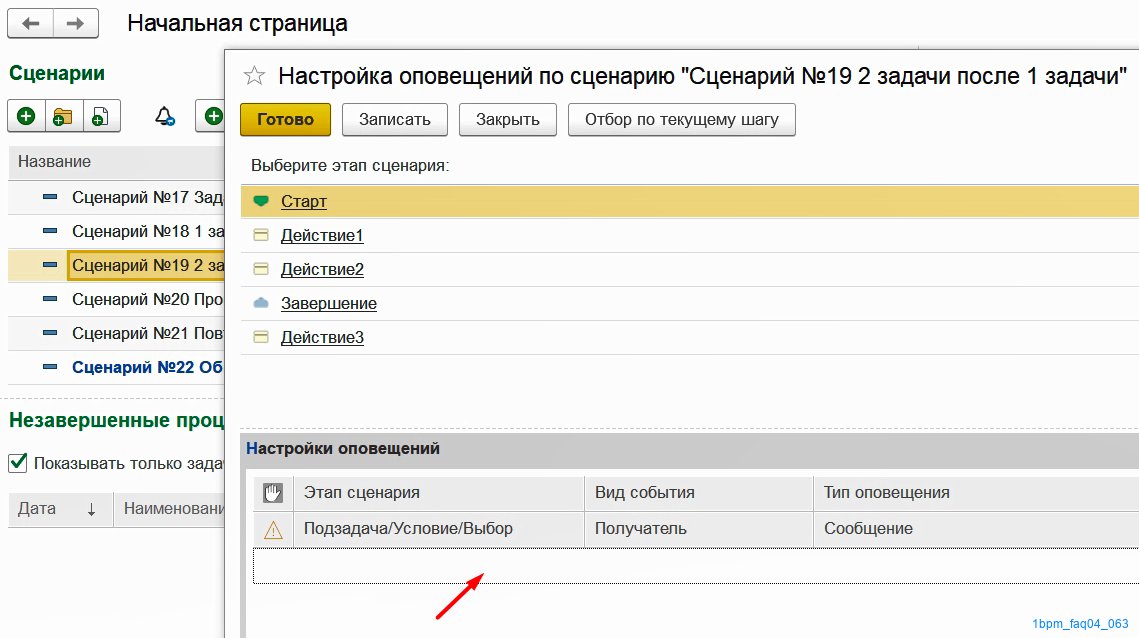Click the cloud icon beside Завершение
This screenshot has height=638, width=1139.
pyautogui.click(x=261, y=303)
